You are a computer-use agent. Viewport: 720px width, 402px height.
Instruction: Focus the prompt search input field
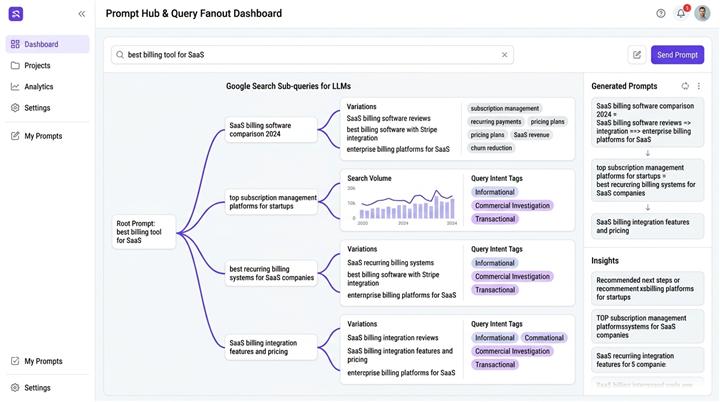312,55
